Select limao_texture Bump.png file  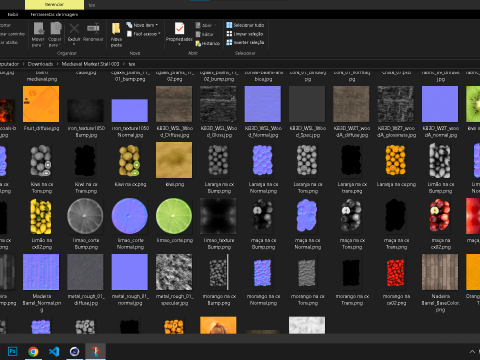pyautogui.click(x=218, y=216)
